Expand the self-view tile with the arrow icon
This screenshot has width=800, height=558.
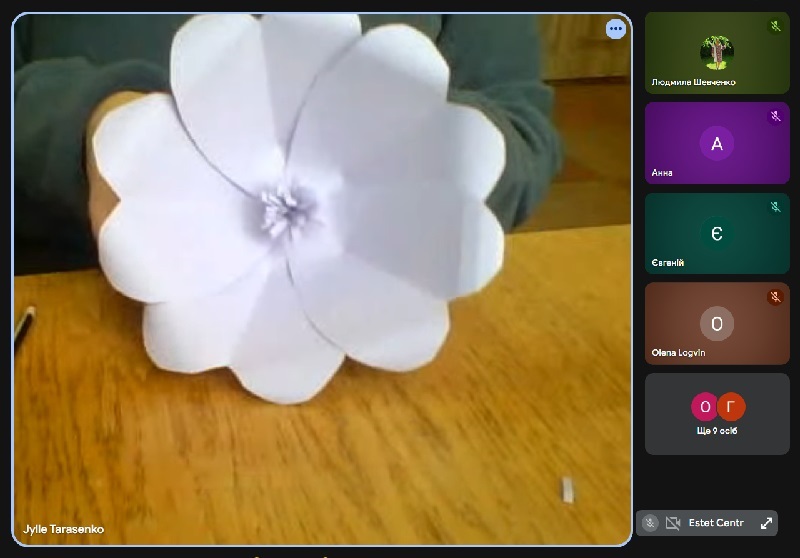[766, 523]
